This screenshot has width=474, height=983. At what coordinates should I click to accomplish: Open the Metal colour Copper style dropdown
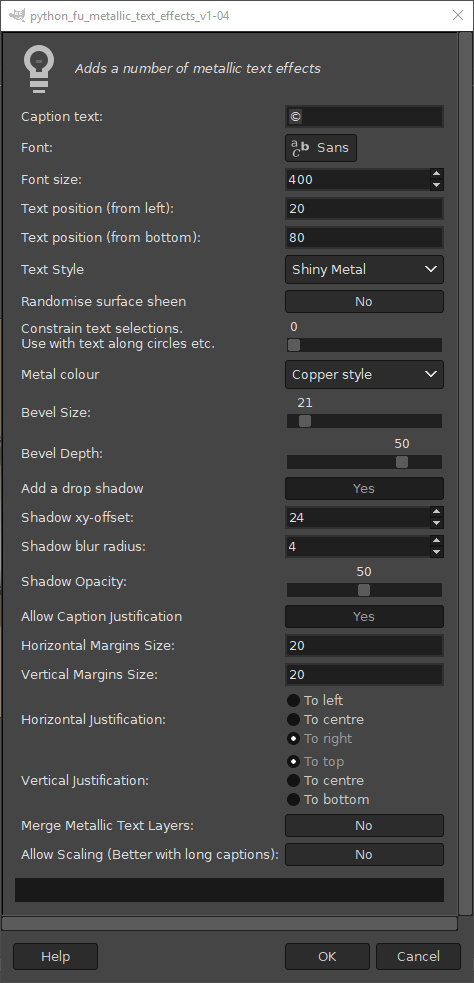tap(364, 374)
